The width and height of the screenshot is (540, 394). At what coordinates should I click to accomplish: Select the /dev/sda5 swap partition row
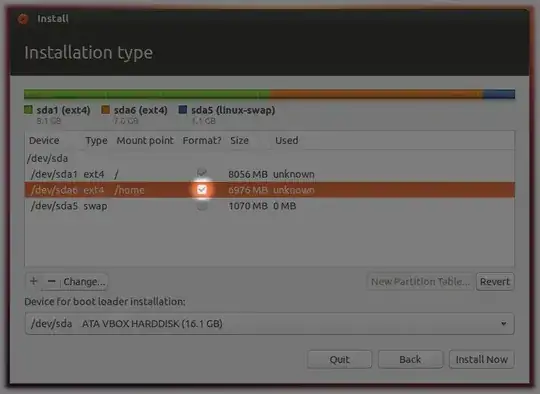(270, 206)
